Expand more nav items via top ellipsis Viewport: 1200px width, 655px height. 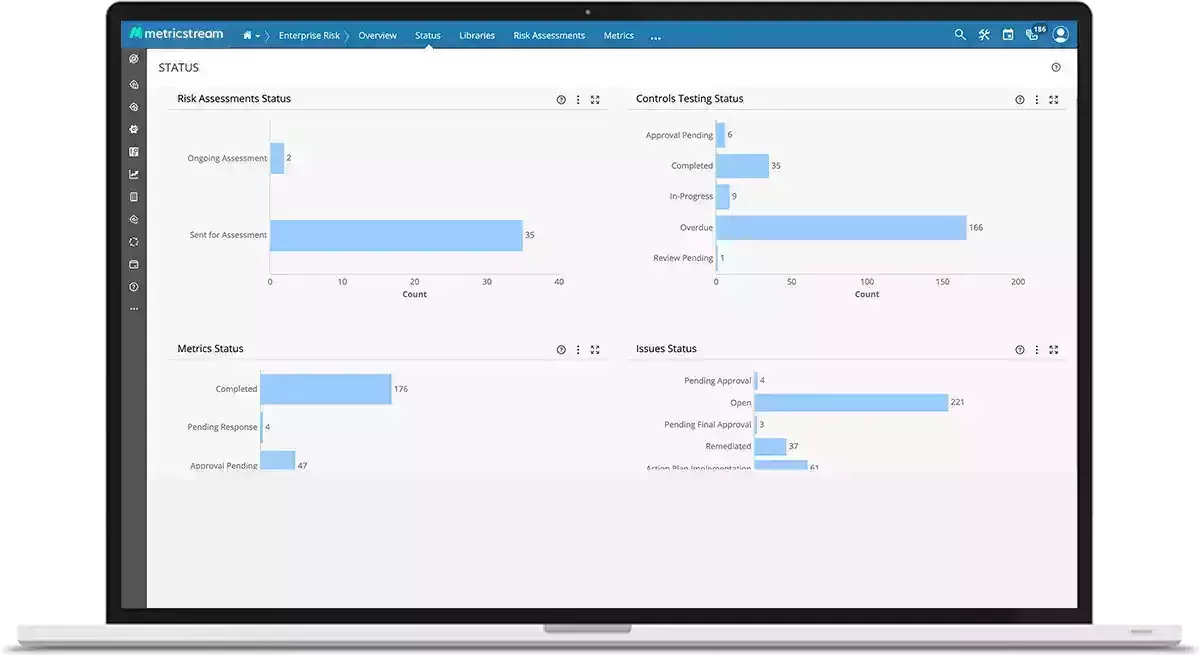tap(656, 37)
